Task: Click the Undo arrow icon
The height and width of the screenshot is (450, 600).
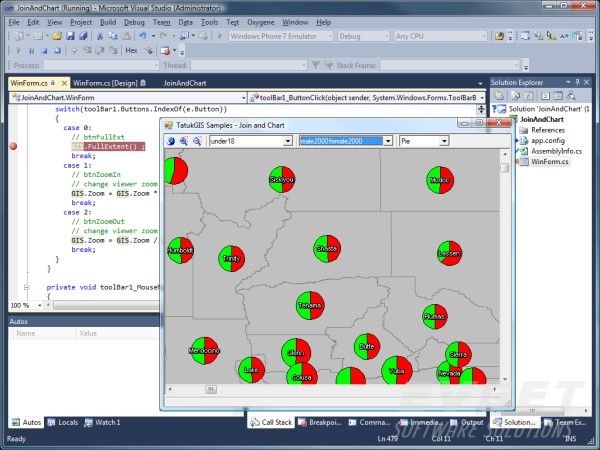Action: click(143, 36)
